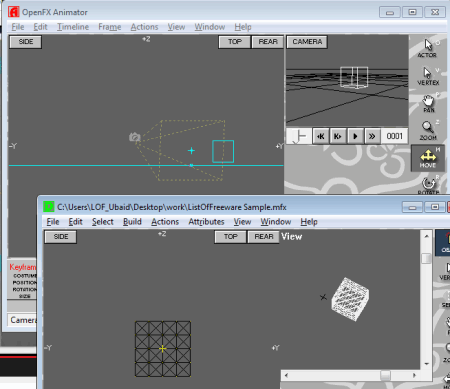Click the camera icon in side viewport

click(x=135, y=137)
